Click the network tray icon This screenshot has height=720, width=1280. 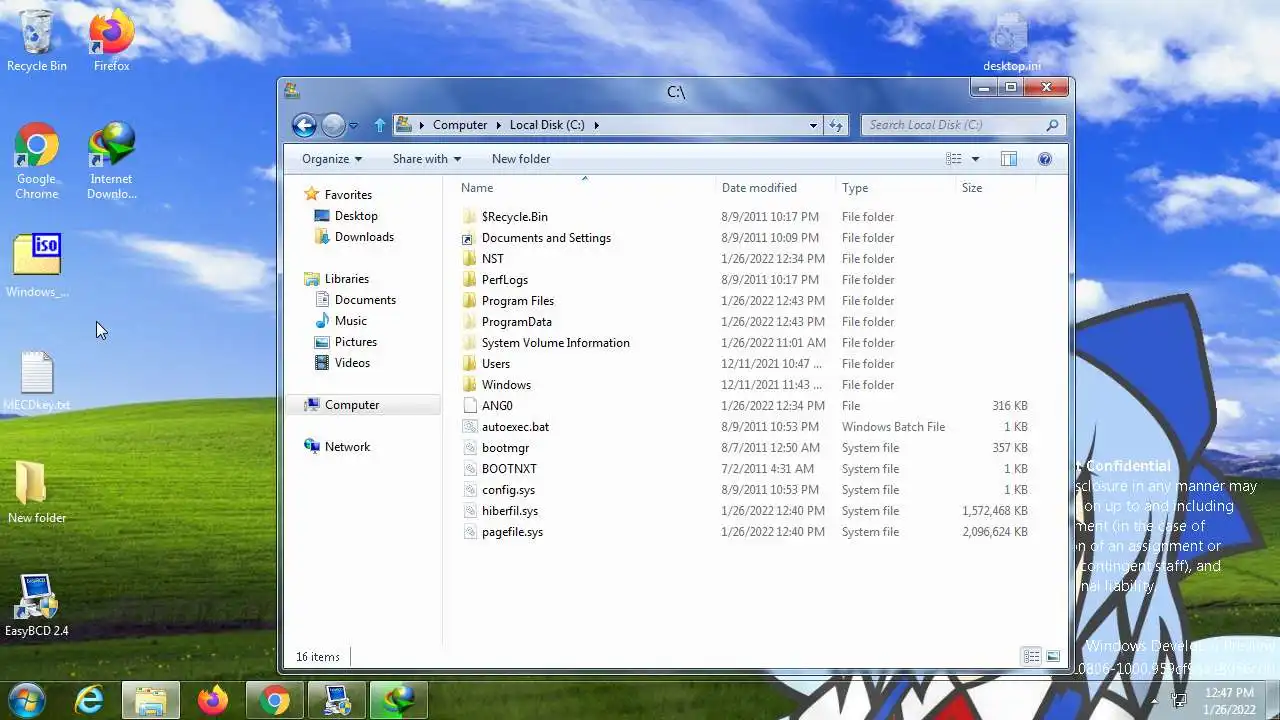click(x=1179, y=701)
